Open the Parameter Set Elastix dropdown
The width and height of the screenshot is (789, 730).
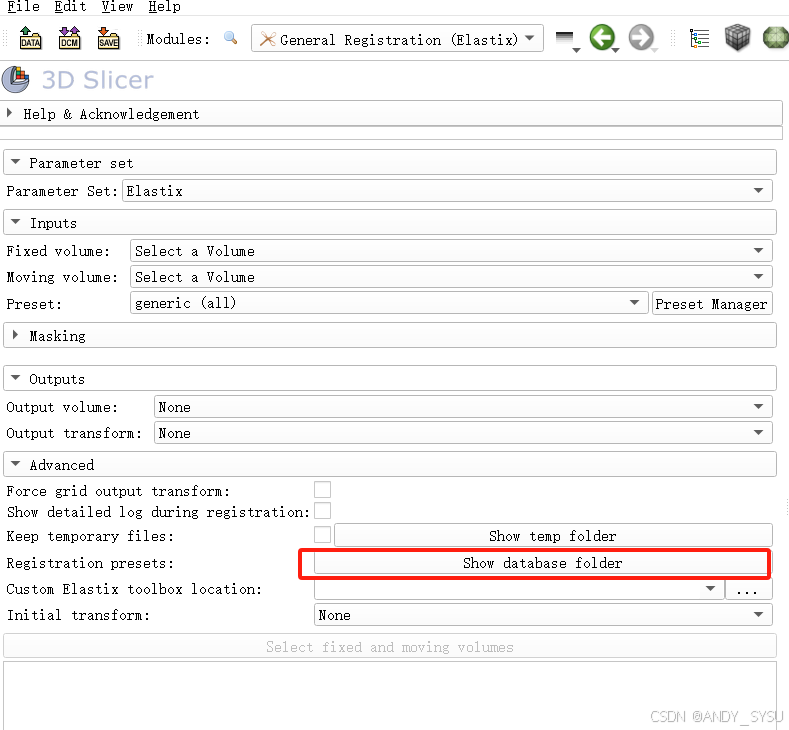(447, 191)
